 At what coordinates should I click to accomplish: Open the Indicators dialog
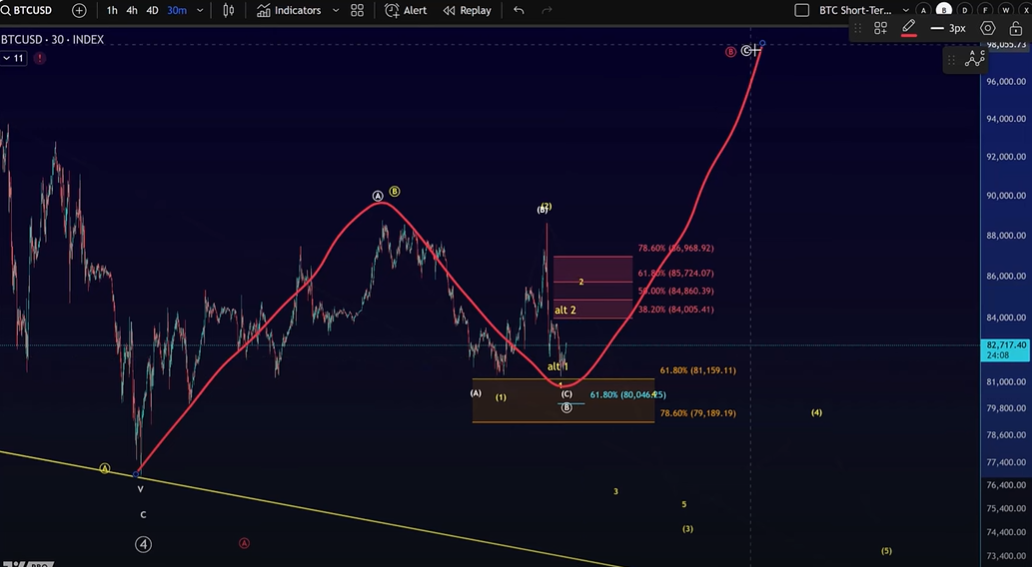coord(289,11)
